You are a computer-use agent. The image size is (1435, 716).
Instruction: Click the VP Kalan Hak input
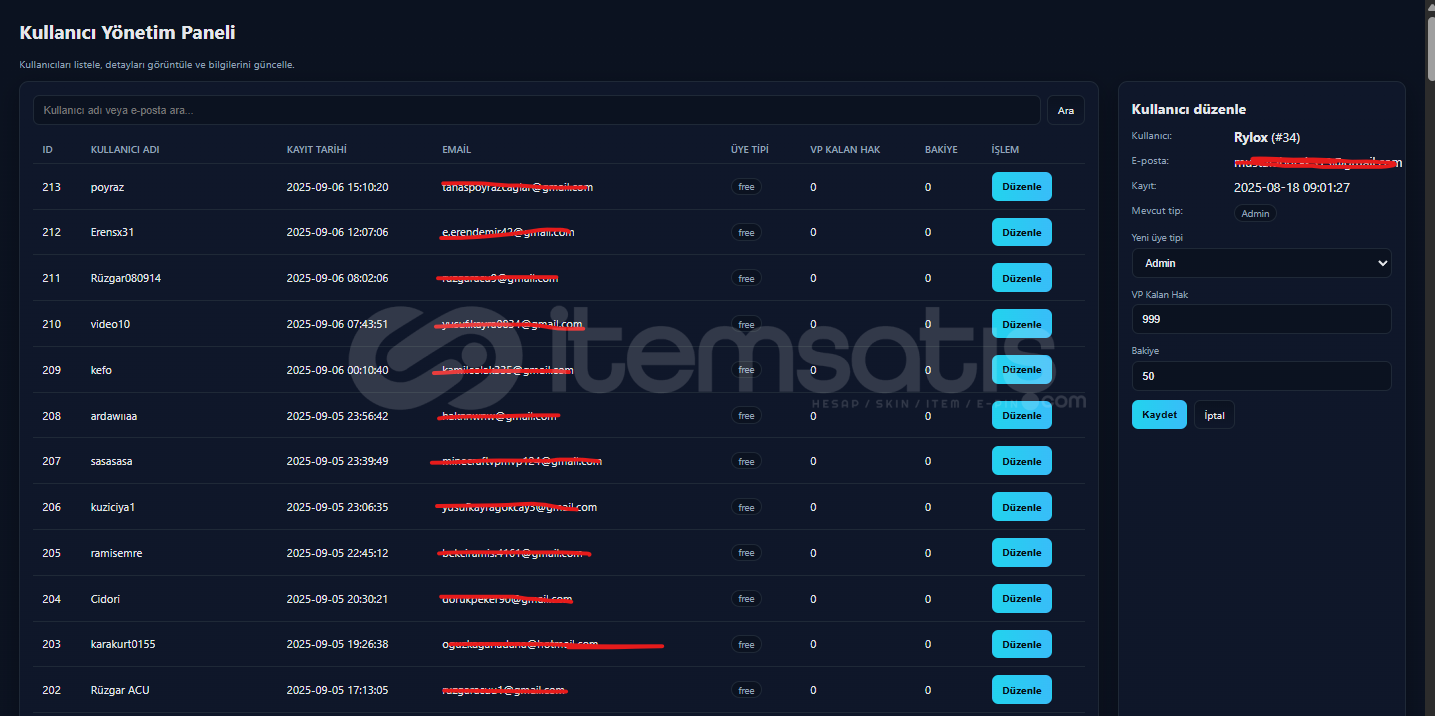(1260, 319)
